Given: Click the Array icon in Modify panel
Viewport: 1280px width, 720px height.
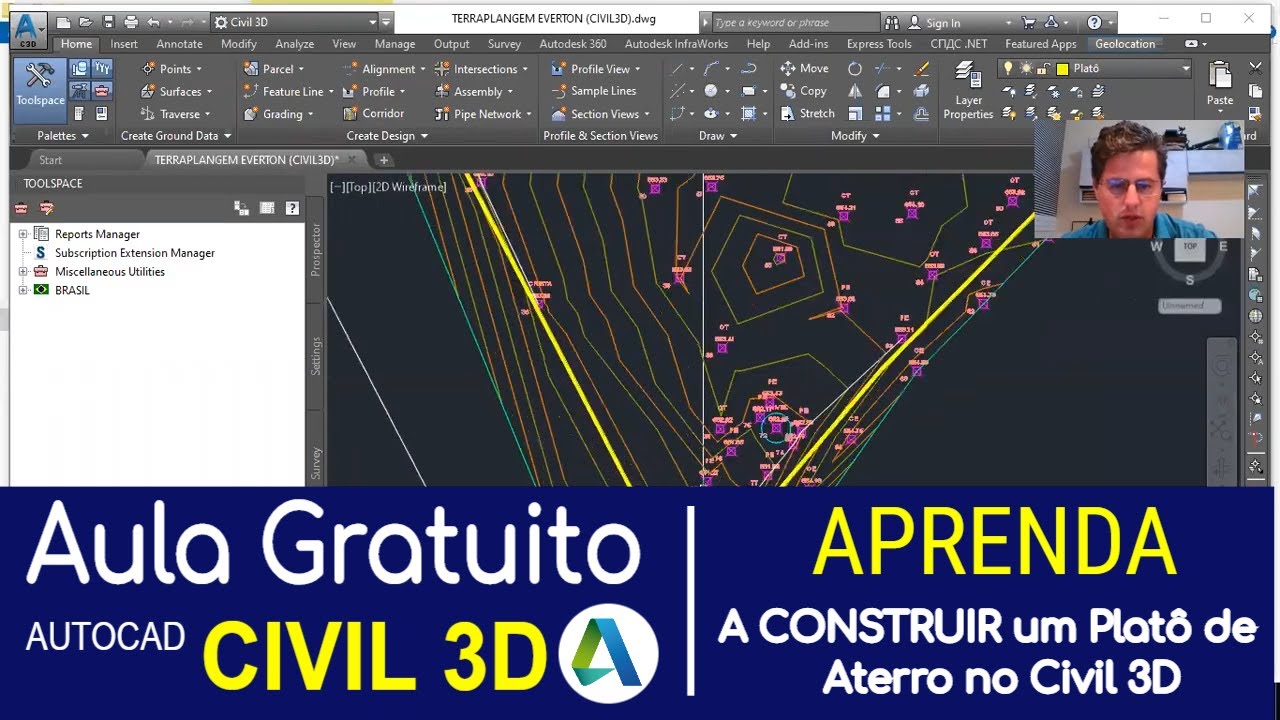Looking at the screenshot, I should 883,114.
